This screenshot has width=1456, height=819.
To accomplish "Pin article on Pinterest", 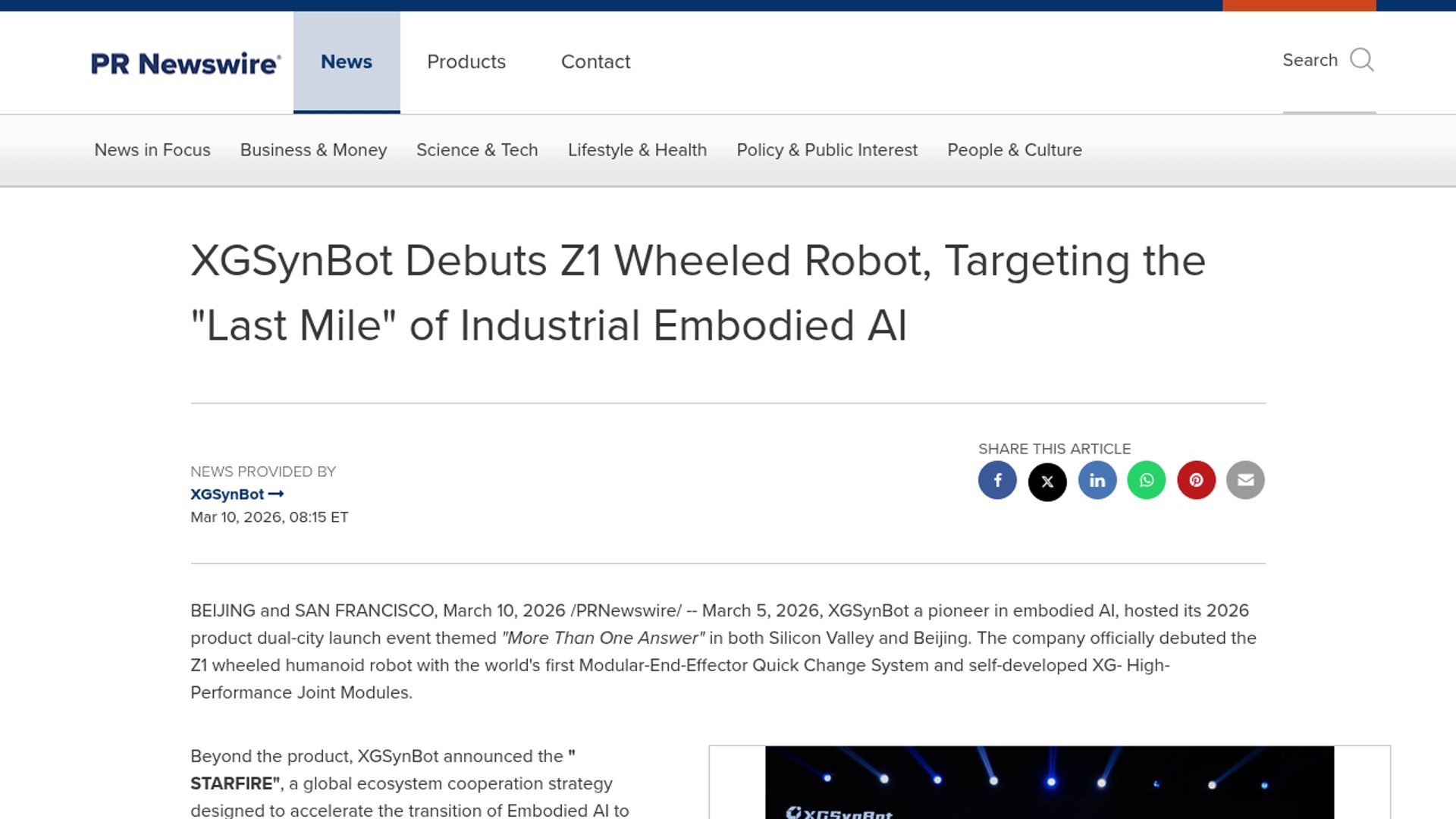I will (1196, 480).
